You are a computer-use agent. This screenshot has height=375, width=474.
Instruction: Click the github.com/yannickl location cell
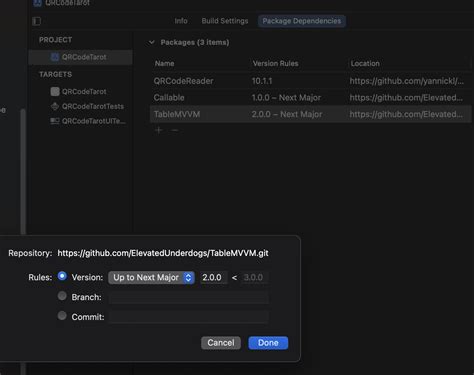tap(407, 81)
